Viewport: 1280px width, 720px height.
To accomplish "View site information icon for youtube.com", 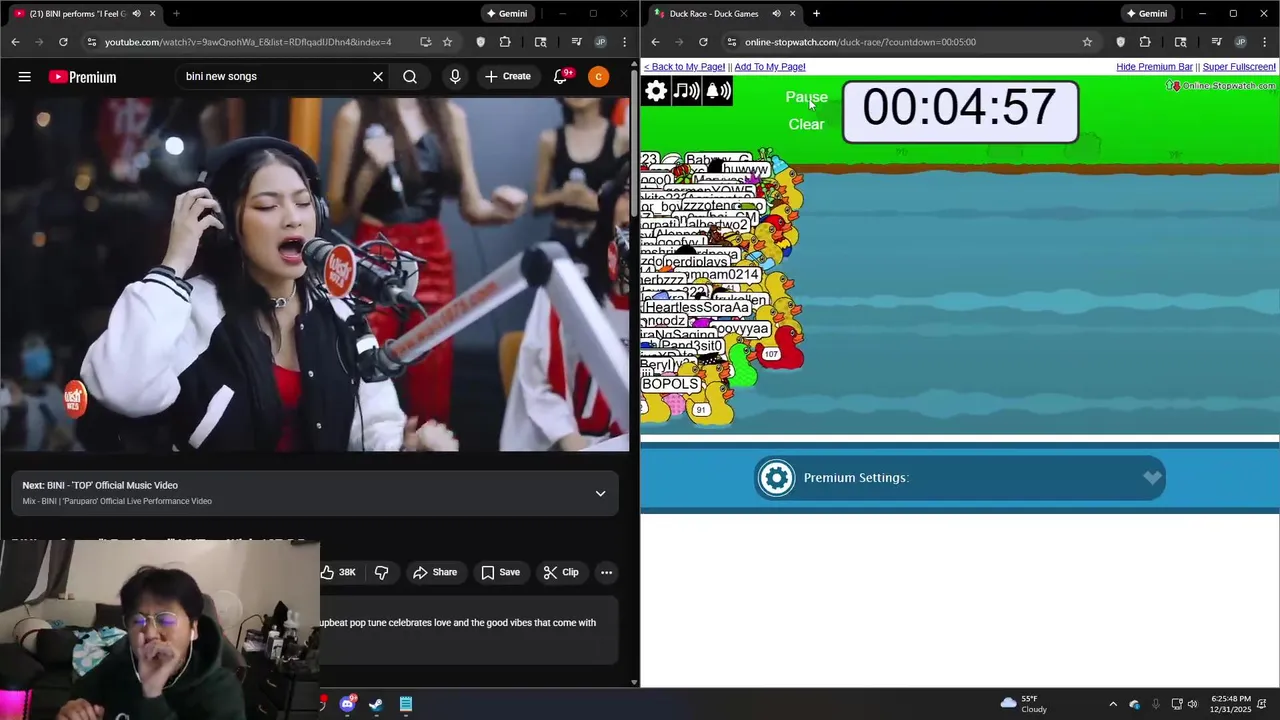I will click(91, 42).
